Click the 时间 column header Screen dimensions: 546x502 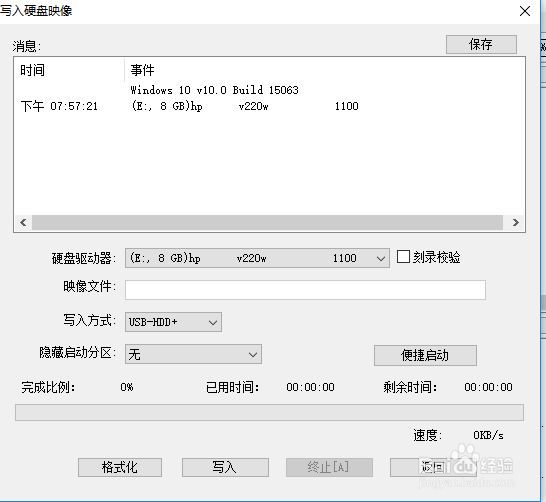pos(69,70)
